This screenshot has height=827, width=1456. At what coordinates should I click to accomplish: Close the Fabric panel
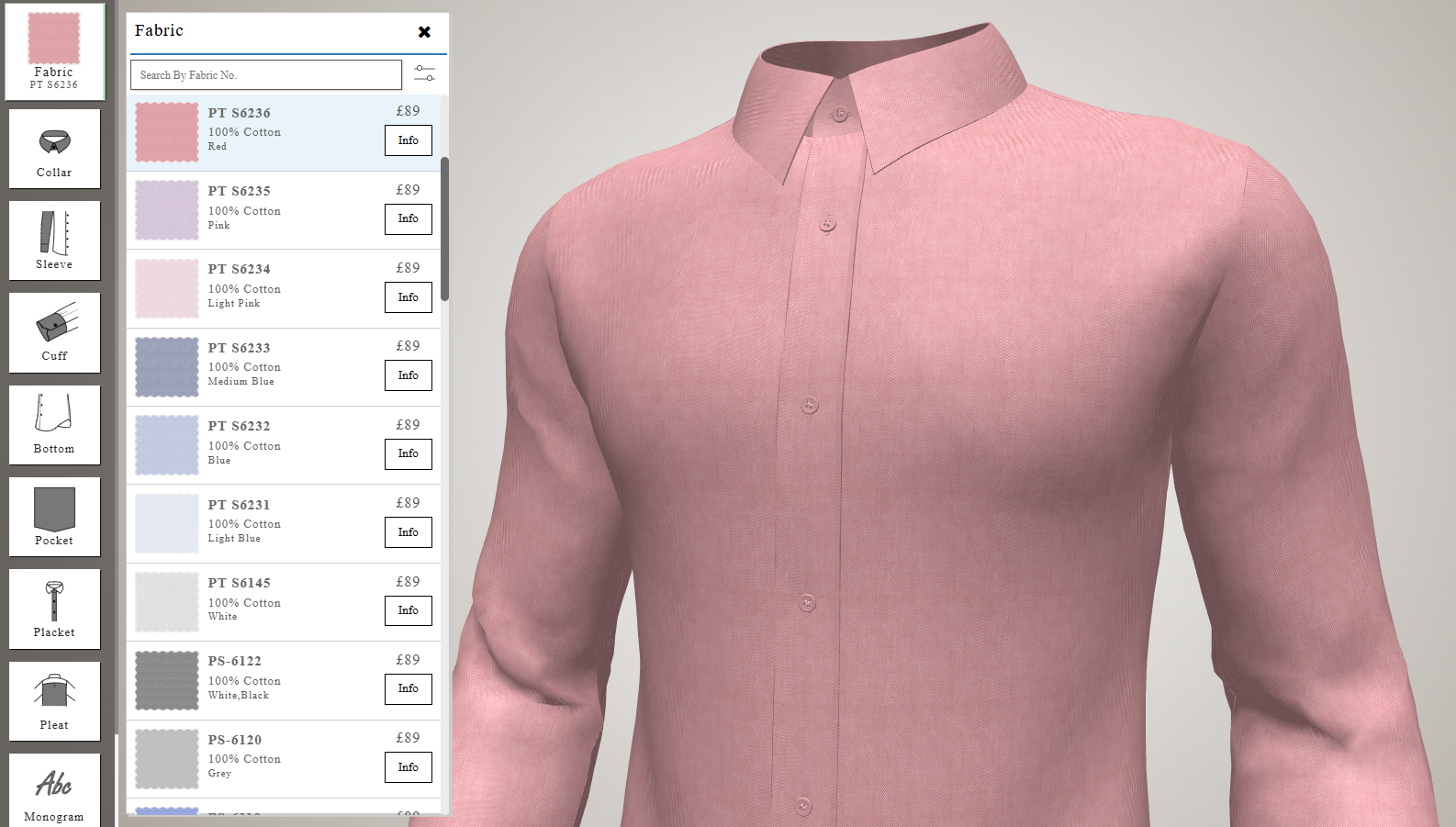(424, 32)
